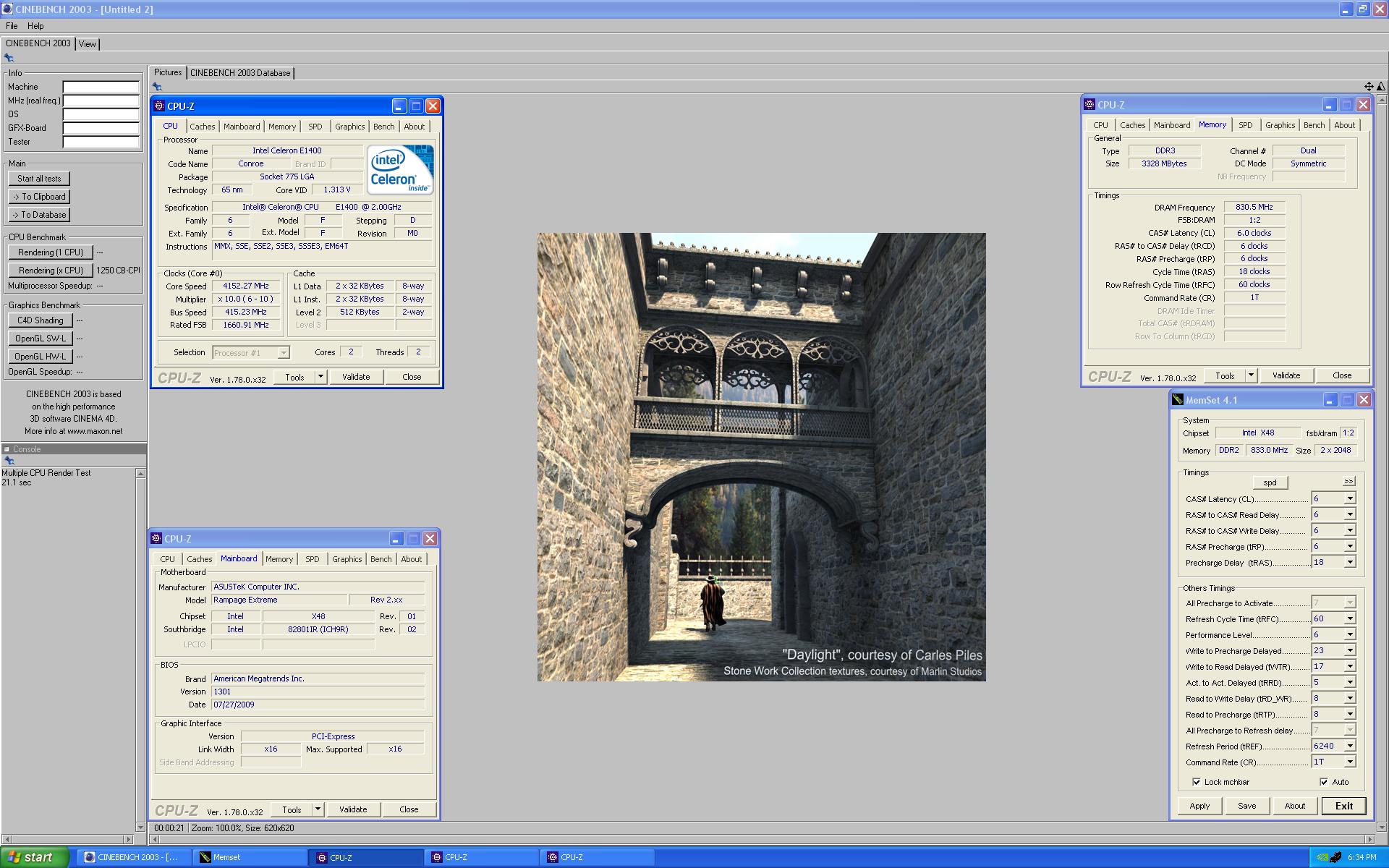1389x868 pixels.
Task: Click Rendering (1 CPU) button
Action: tap(51, 252)
